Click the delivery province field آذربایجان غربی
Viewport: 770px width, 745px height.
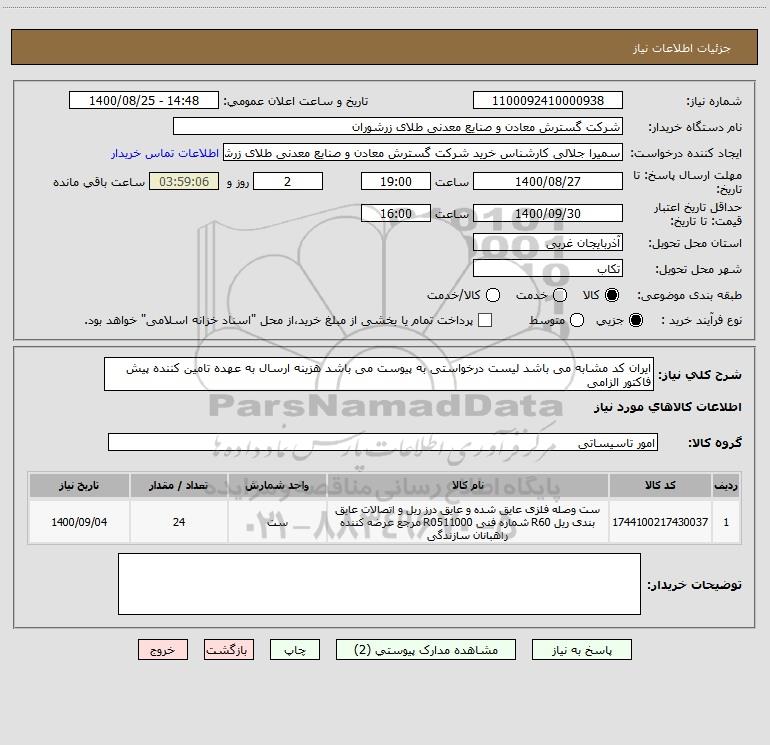548,243
